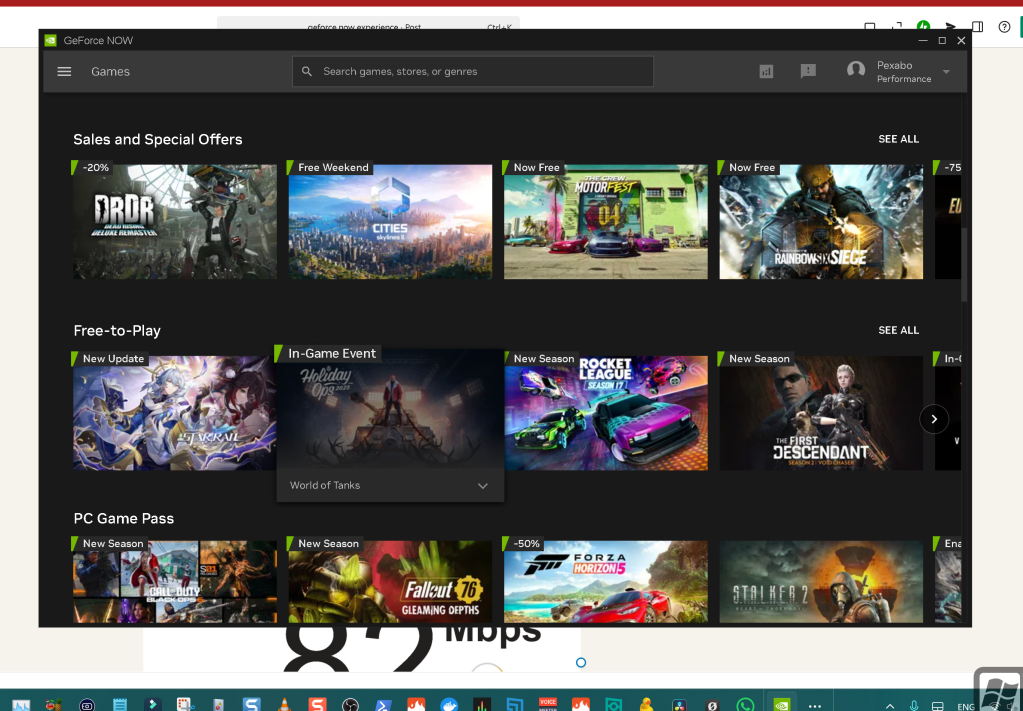Click the NVIDIA logo in title bar
Viewport: 1023px width, 711px height.
pyautogui.click(x=50, y=40)
